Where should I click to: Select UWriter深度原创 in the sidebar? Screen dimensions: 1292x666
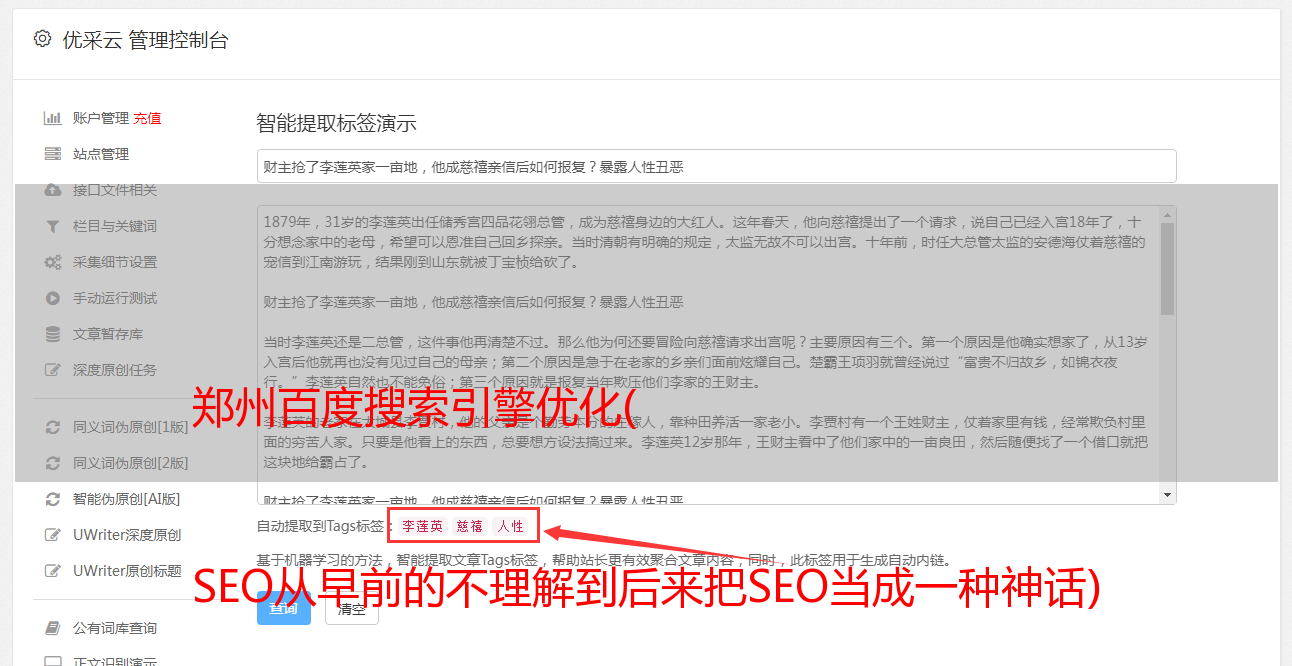tap(127, 535)
